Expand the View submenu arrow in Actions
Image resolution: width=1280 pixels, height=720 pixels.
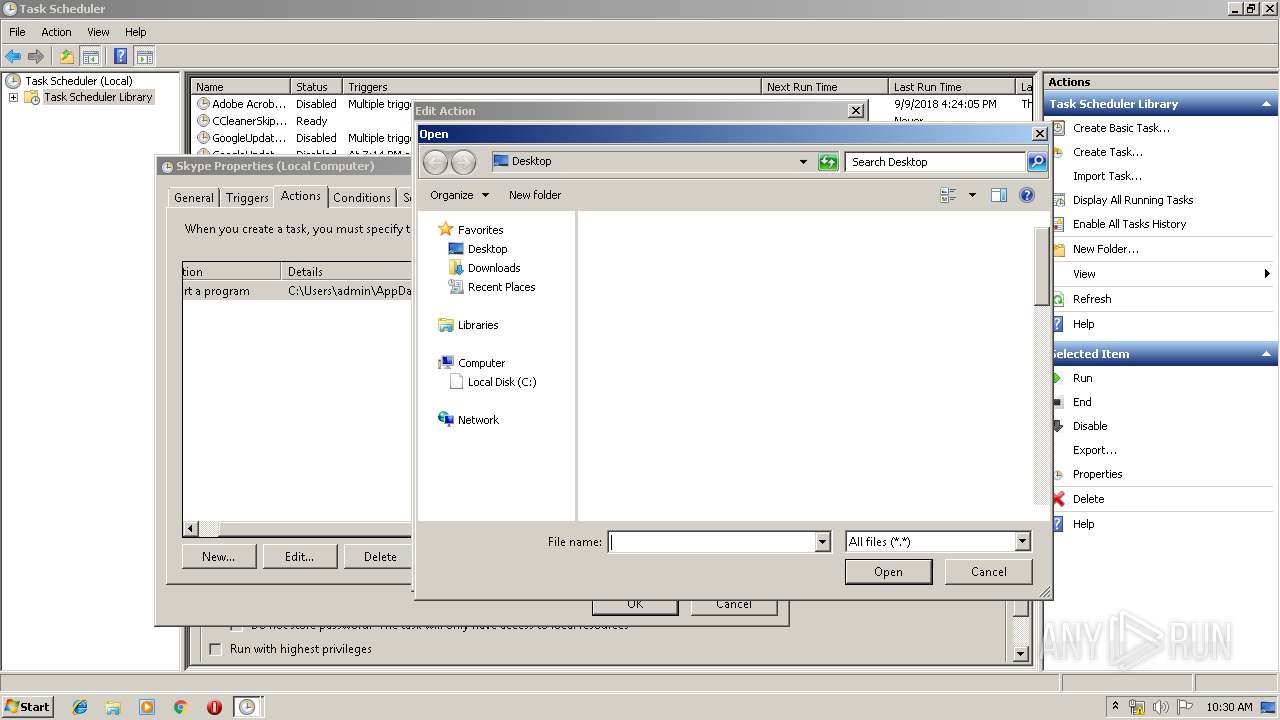1267,274
